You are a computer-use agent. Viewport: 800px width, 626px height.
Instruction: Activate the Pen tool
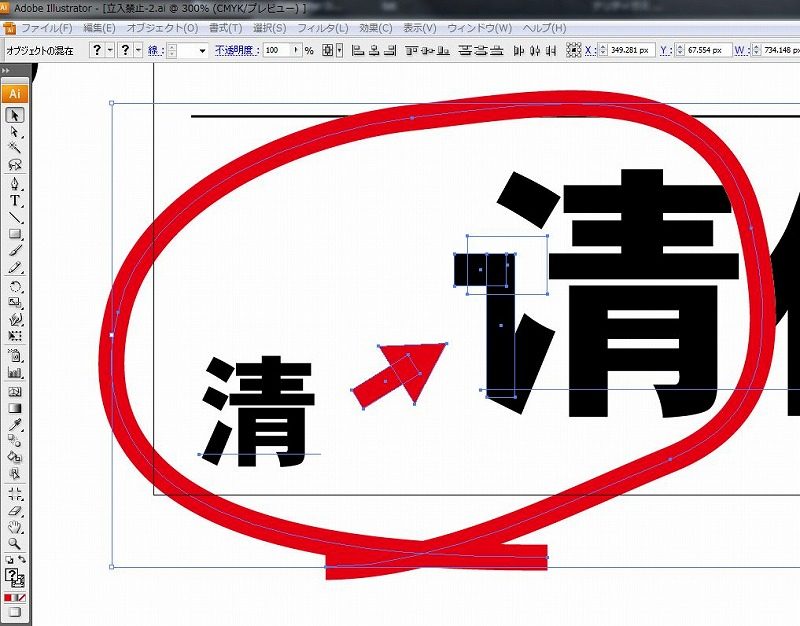[x=15, y=184]
